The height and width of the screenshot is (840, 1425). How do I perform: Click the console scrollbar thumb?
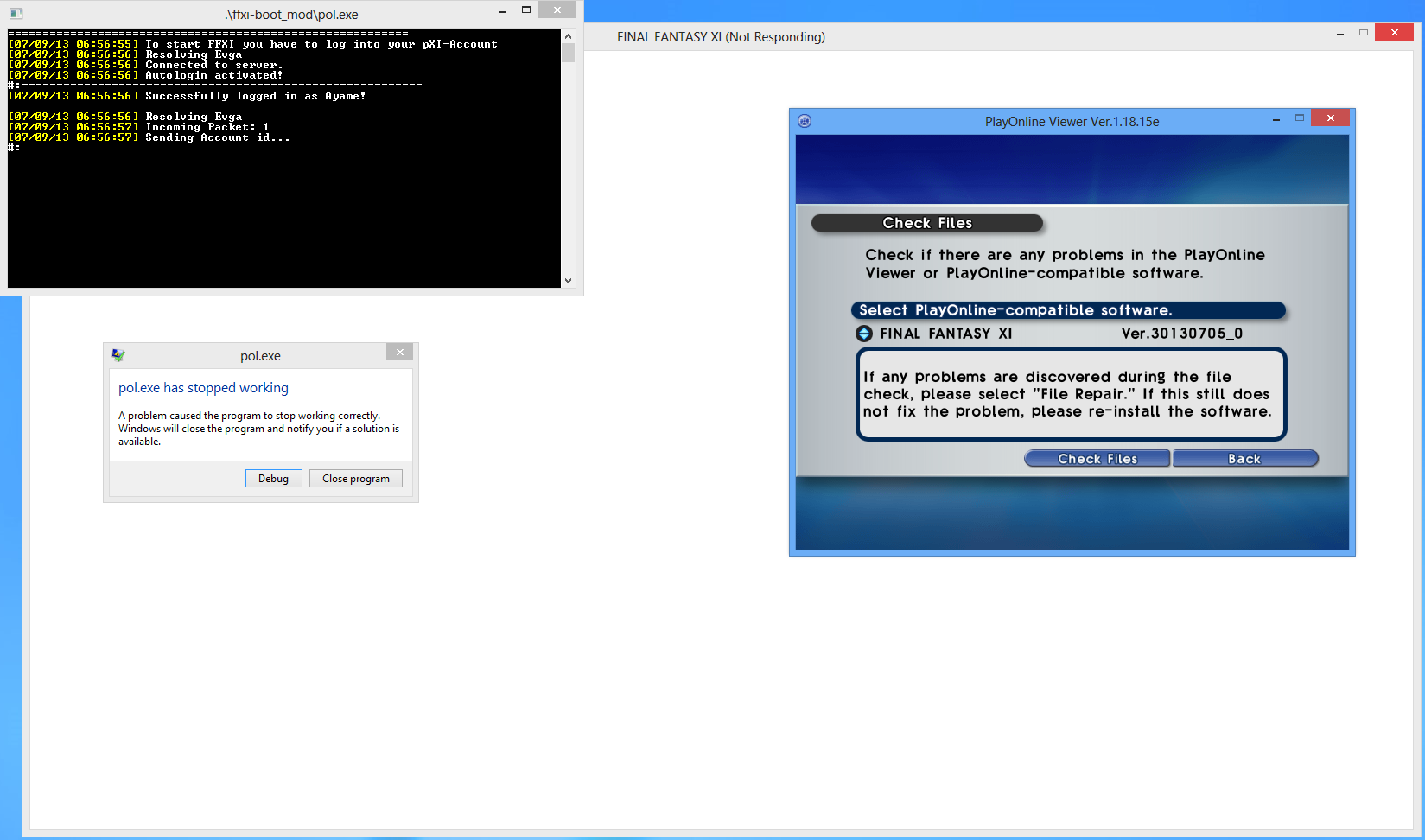pos(568,54)
